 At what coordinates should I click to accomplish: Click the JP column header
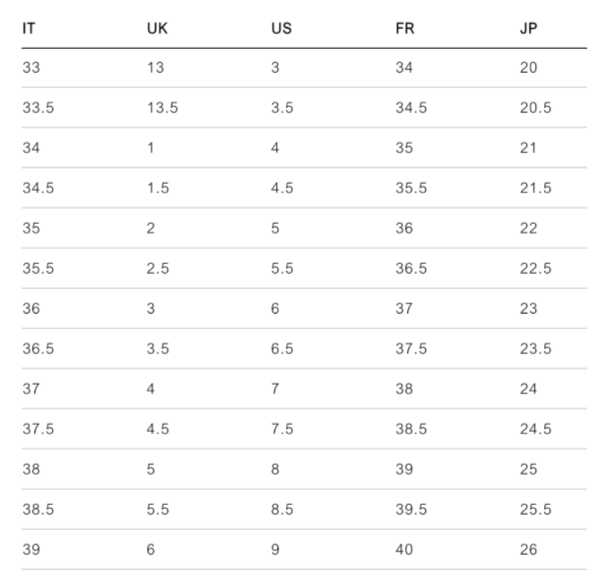click(530, 28)
